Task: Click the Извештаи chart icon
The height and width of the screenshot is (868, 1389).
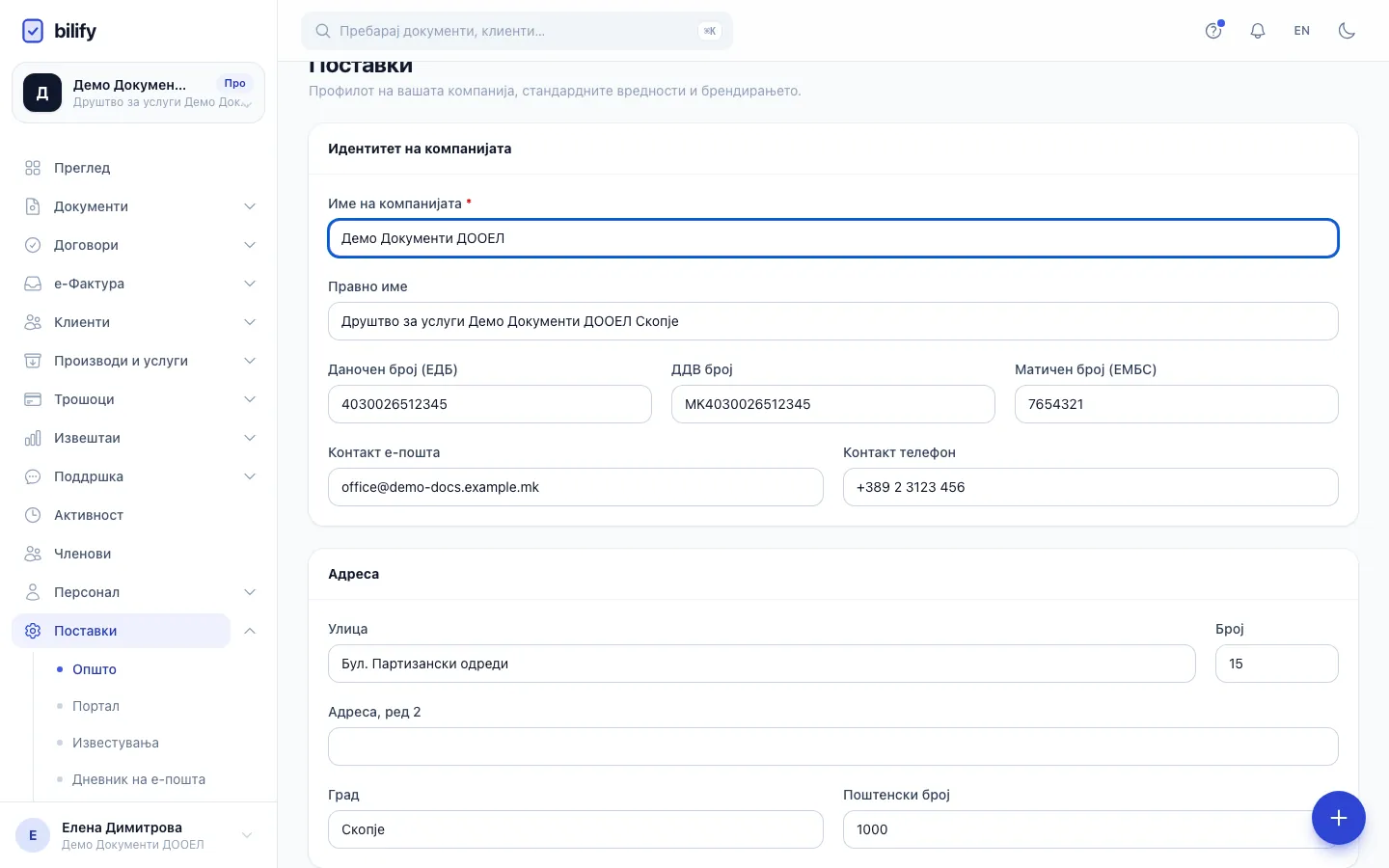Action: [33, 438]
